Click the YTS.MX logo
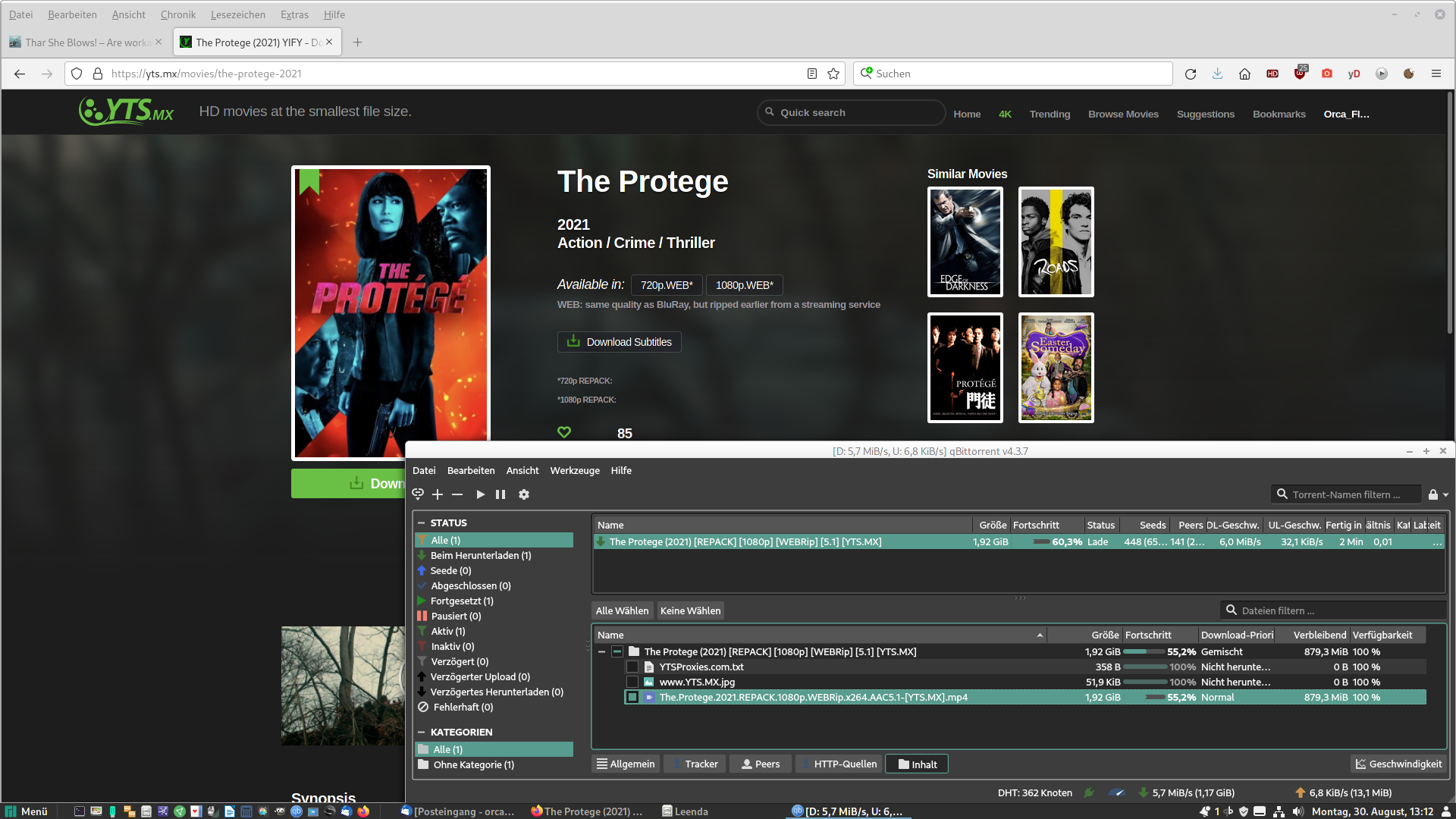Screen dimensions: 1456x819 click(x=127, y=111)
